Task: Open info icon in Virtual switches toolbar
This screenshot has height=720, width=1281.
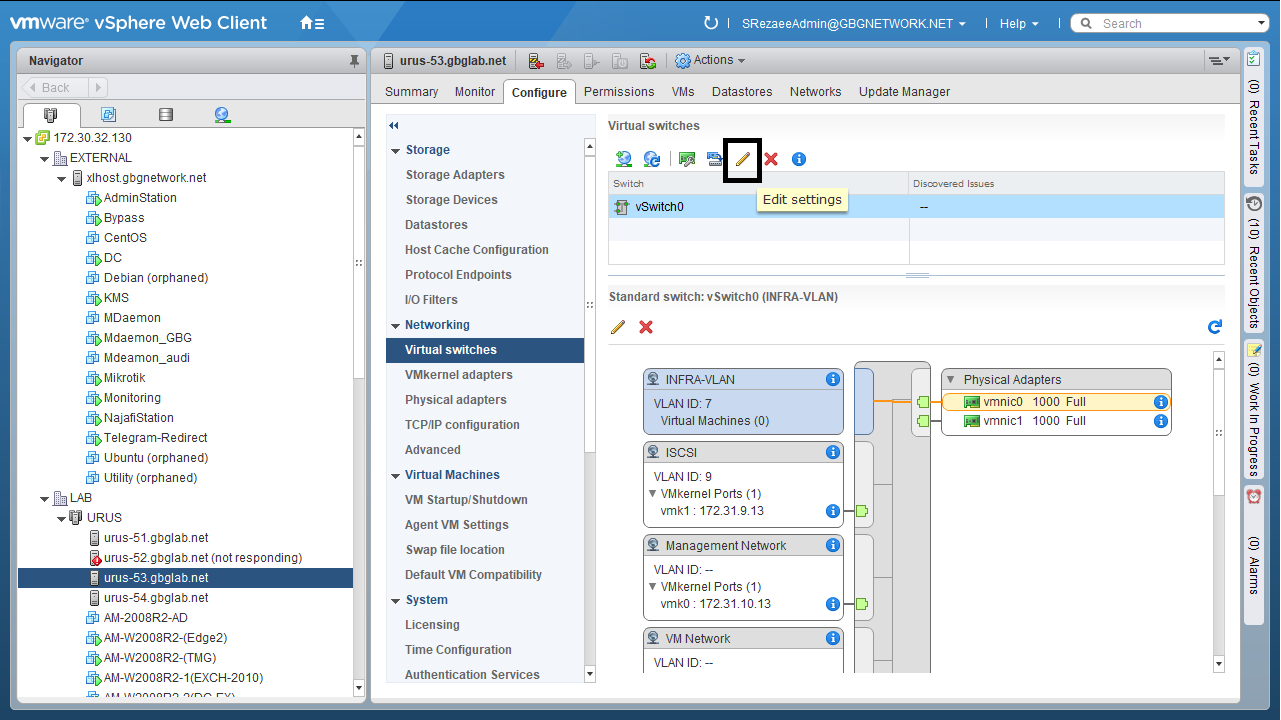Action: tap(799, 159)
